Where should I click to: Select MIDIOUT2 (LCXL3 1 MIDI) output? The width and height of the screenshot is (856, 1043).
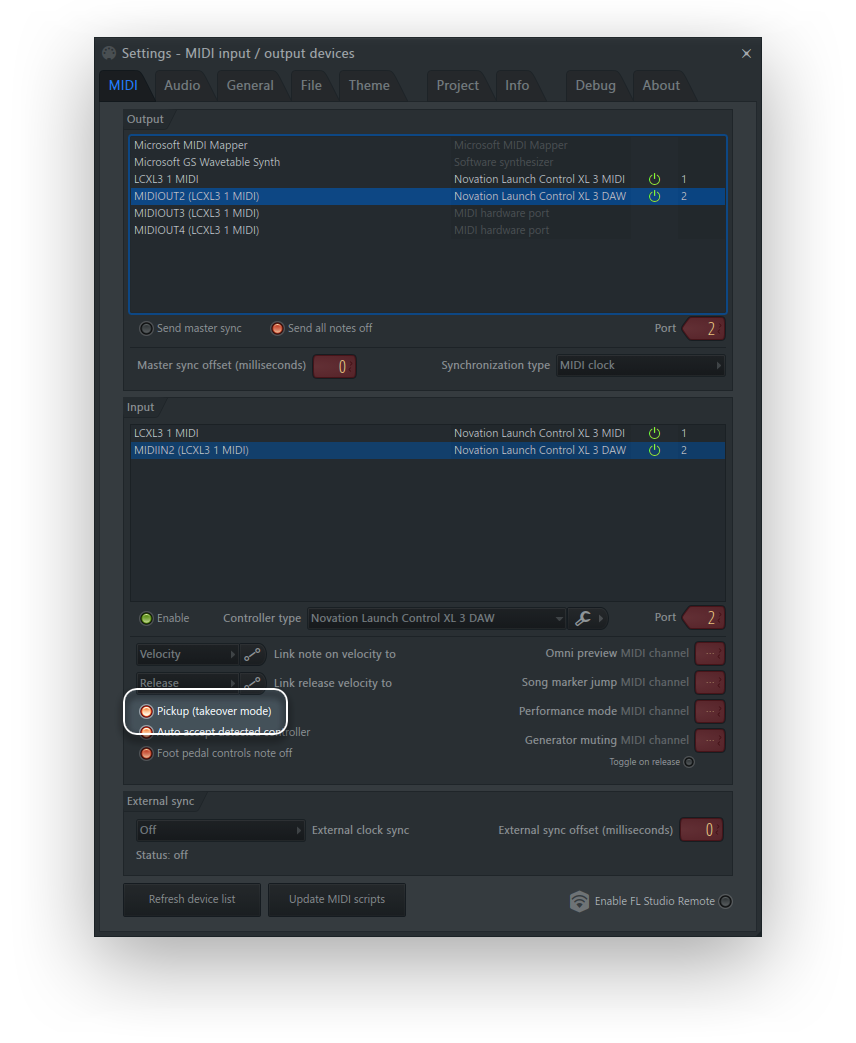[x=428, y=196]
